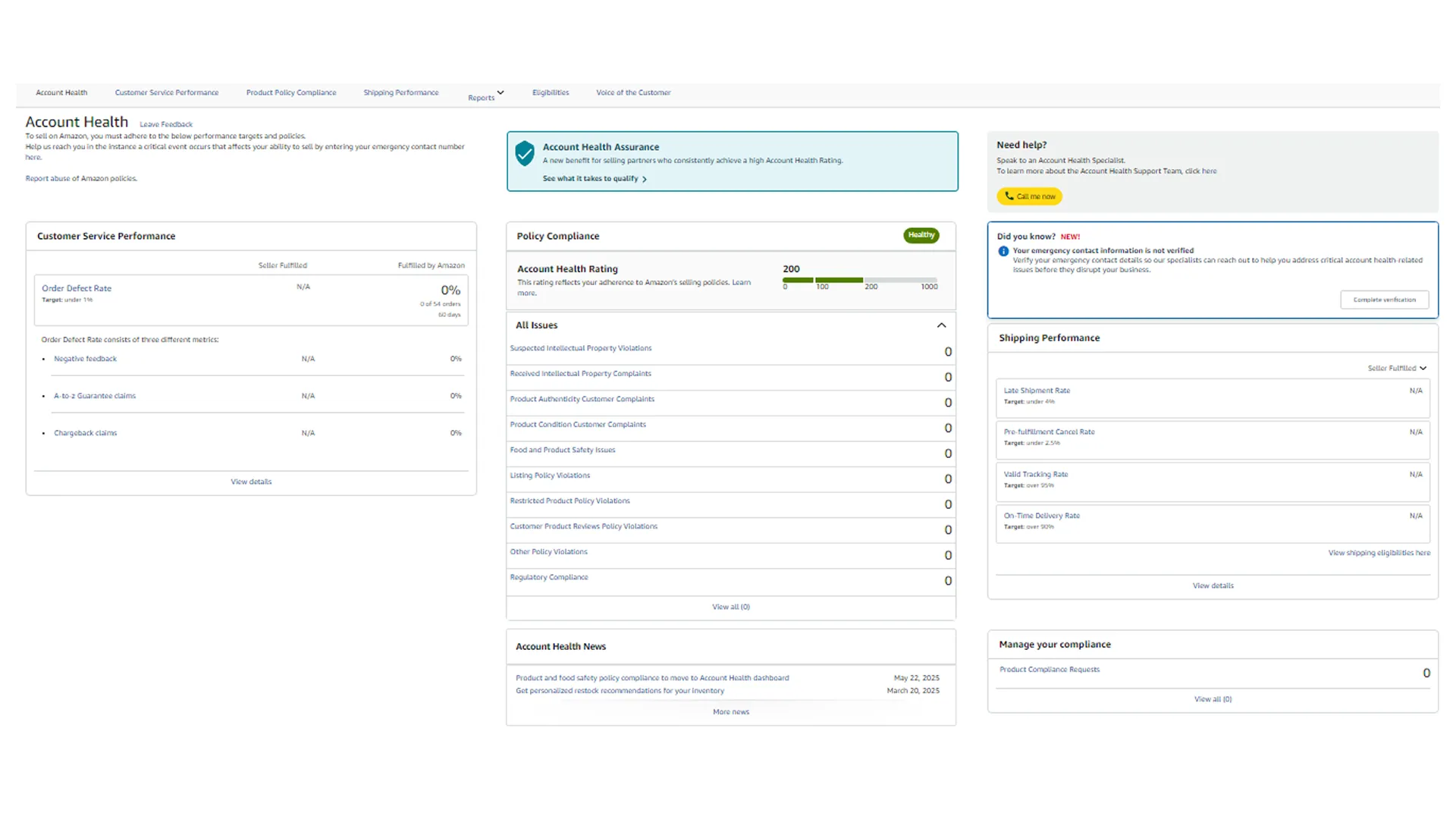
Task: Go to the Eligibilities tab
Action: (551, 93)
